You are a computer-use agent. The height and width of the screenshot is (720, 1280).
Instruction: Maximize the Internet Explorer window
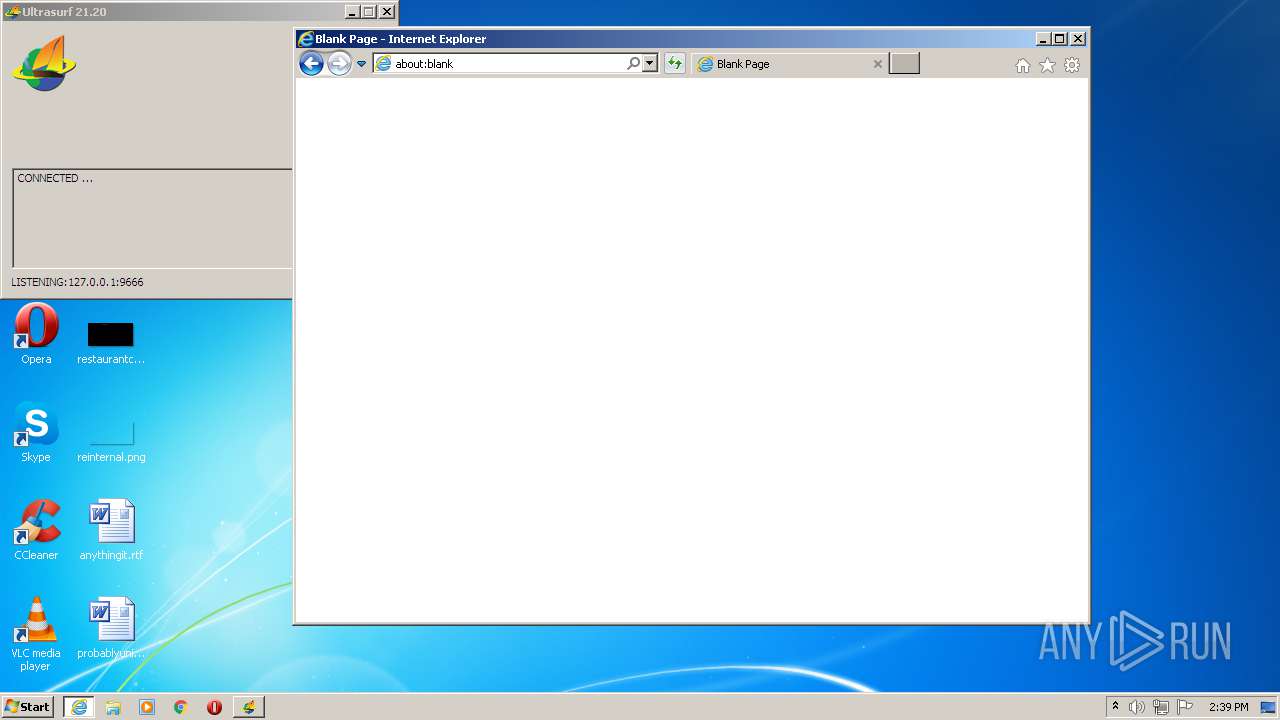point(1060,39)
